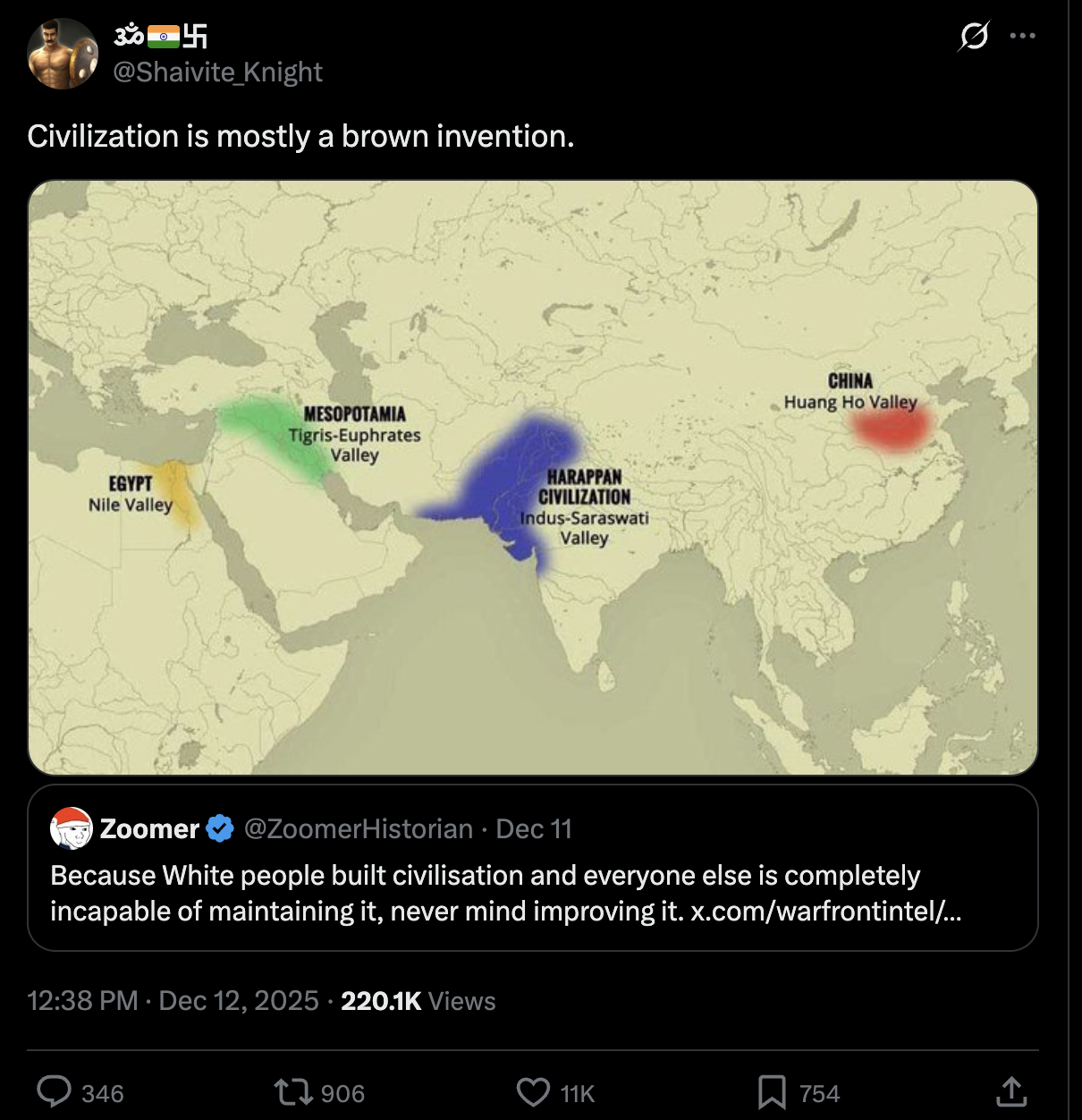Click the "Civilization is mostly a brown invention" text
This screenshot has width=1082, height=1120.
300,136
